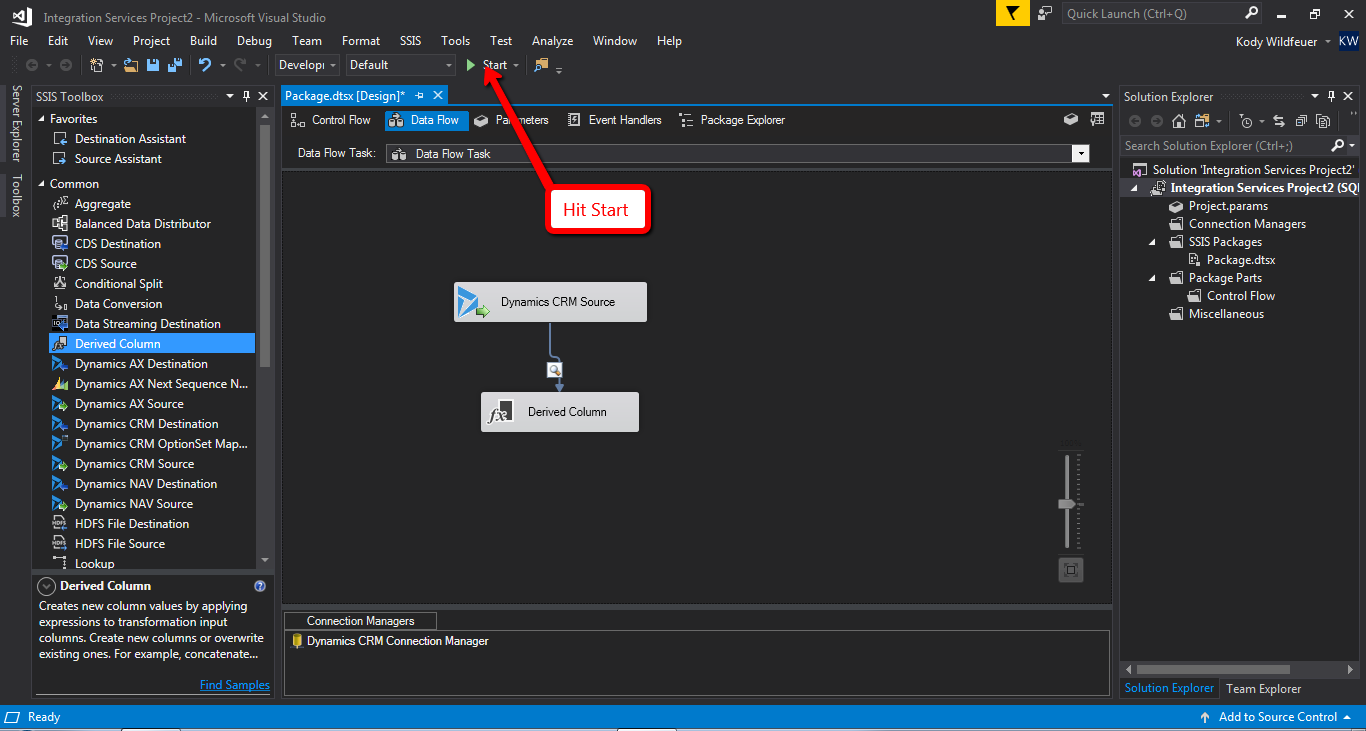The width and height of the screenshot is (1366, 731).
Task: Open the Variables icon in the designer
Action: [1071, 119]
